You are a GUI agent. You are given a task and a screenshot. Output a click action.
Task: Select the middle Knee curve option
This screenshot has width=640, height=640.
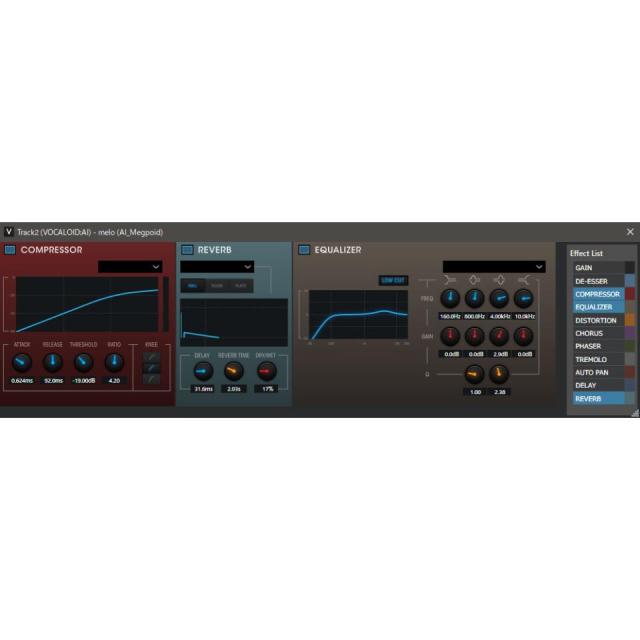coord(151,368)
